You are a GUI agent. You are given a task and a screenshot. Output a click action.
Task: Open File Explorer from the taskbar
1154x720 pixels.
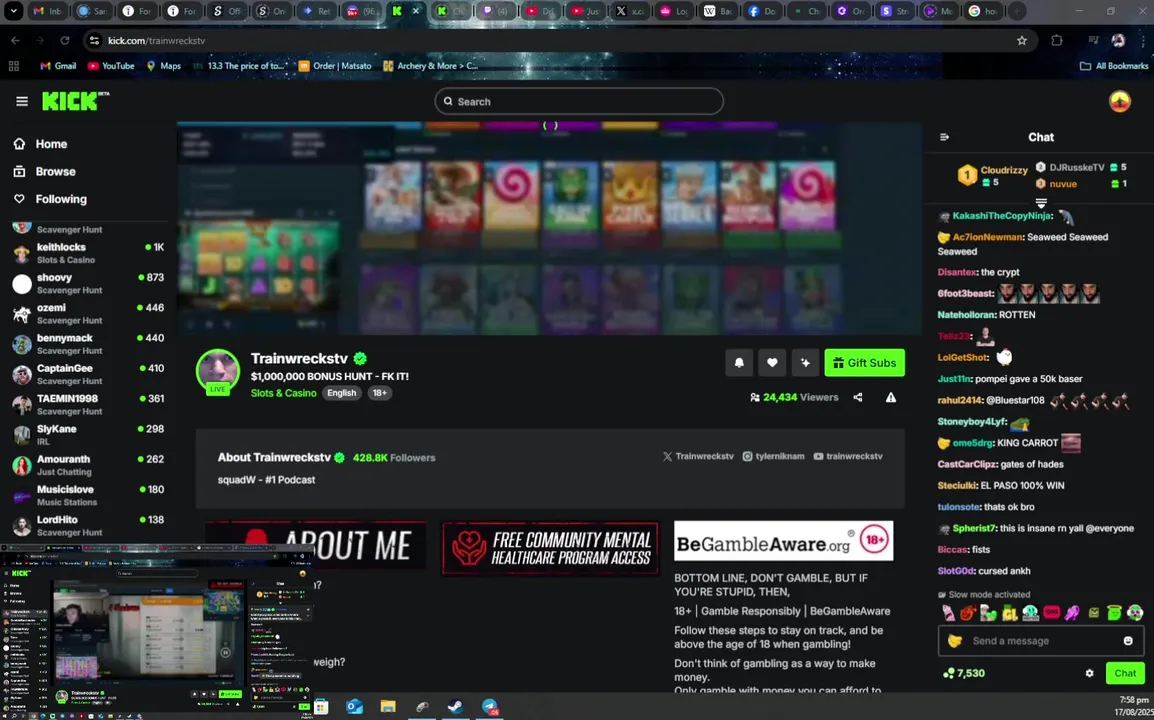[x=388, y=707]
